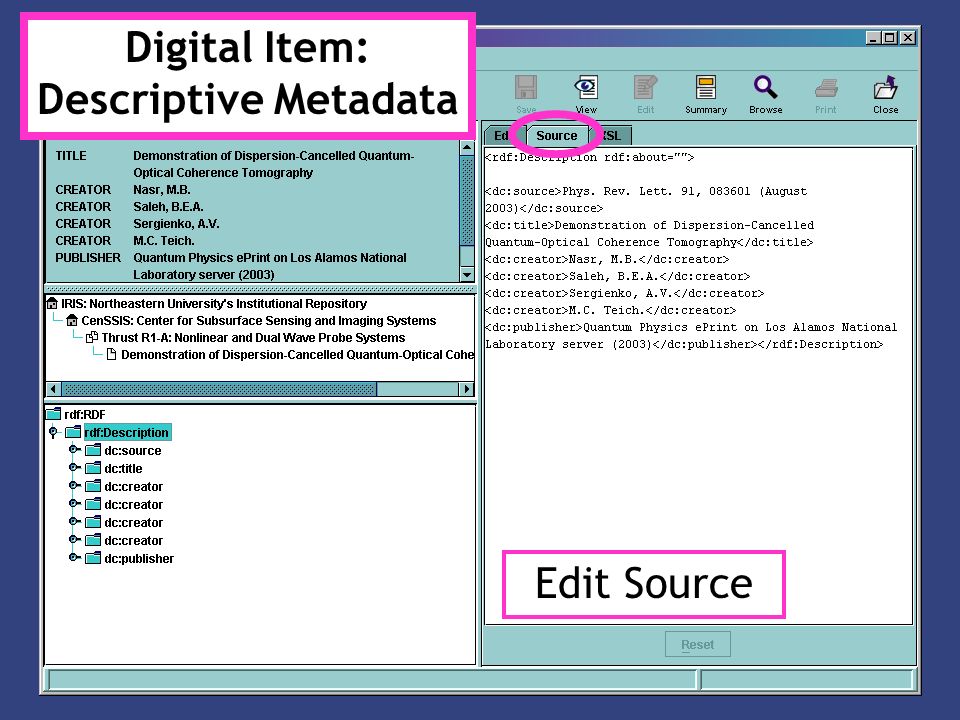Image resolution: width=960 pixels, height=720 pixels.
Task: Switch to the Source tab
Action: point(557,135)
